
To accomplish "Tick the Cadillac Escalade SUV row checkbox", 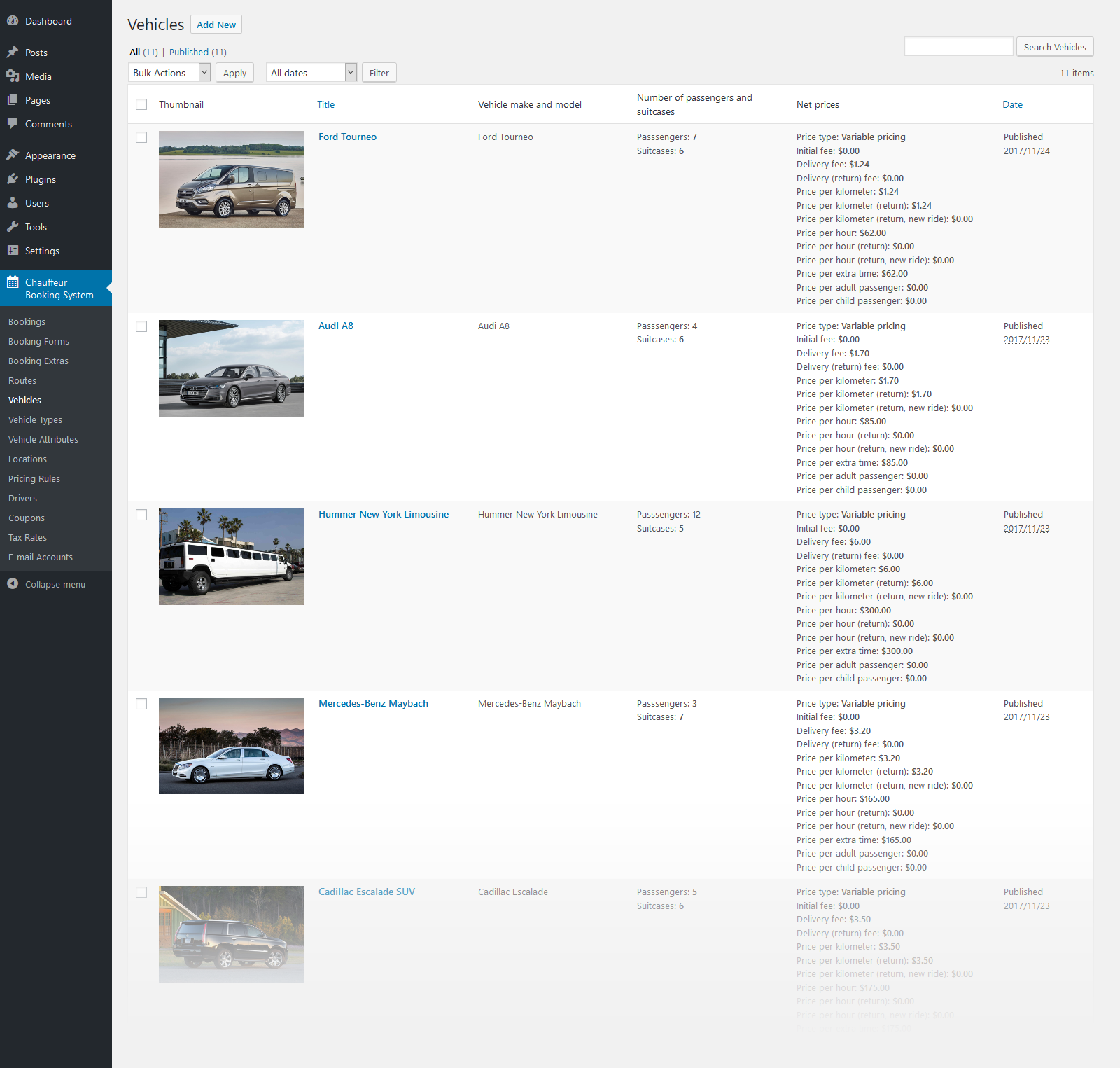I will pyautogui.click(x=141, y=892).
